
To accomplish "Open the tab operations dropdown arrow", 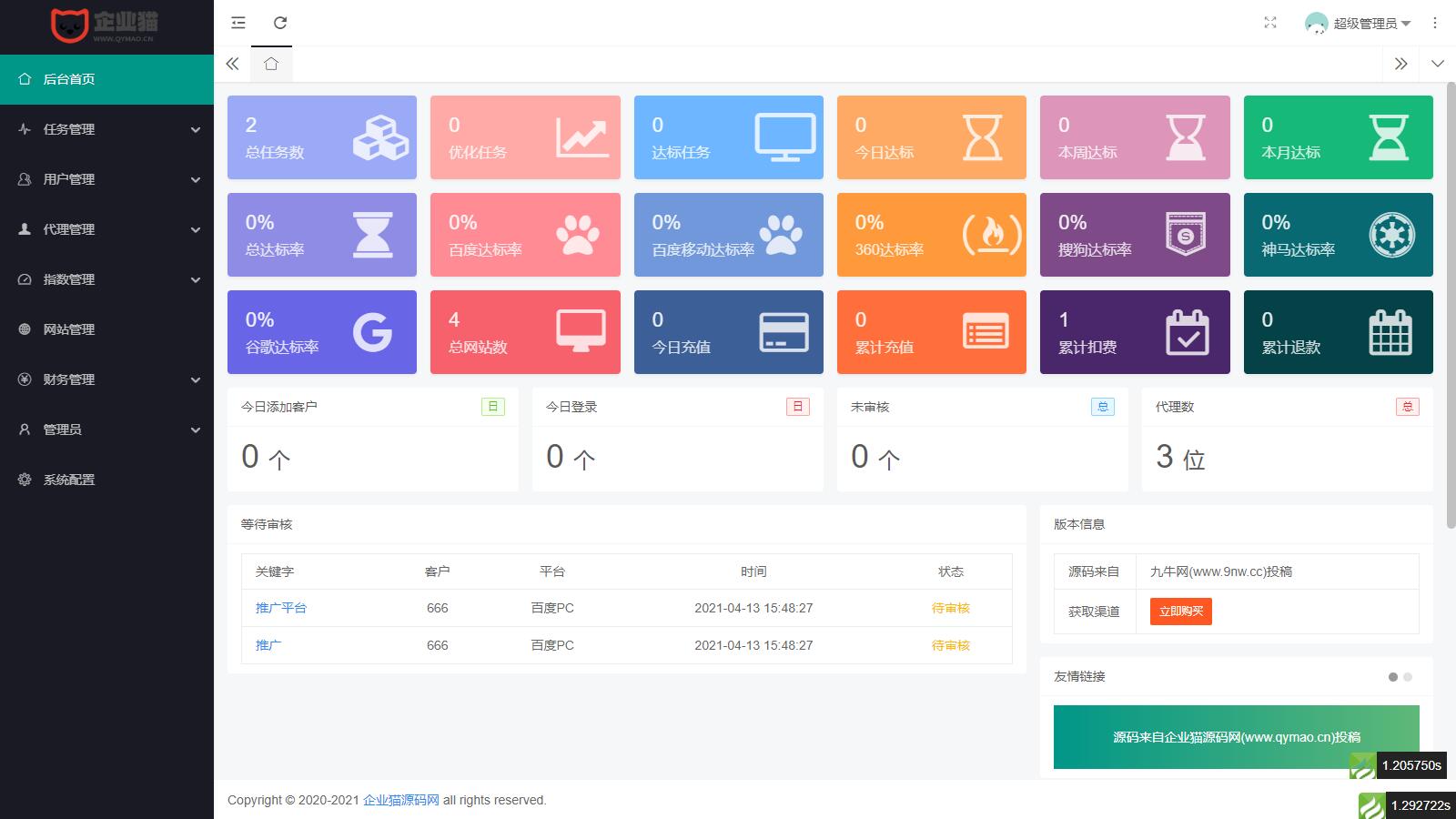I will (1438, 64).
